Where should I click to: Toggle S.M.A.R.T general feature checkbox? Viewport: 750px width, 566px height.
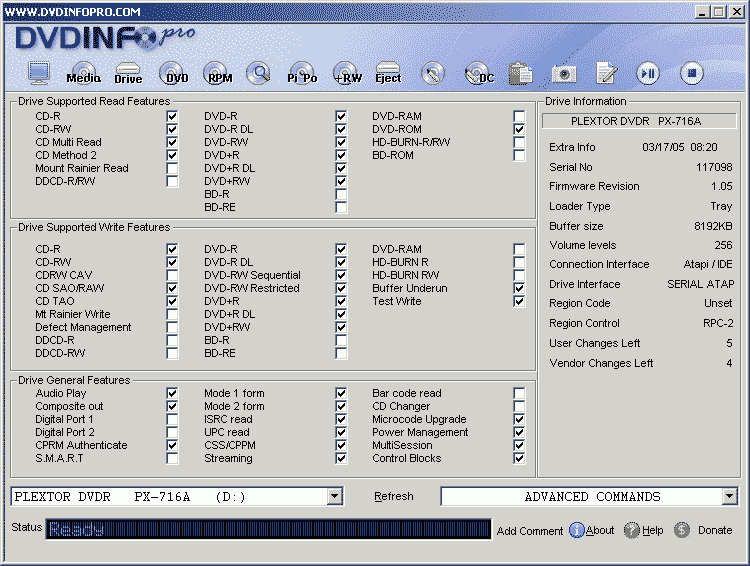pyautogui.click(x=172, y=458)
